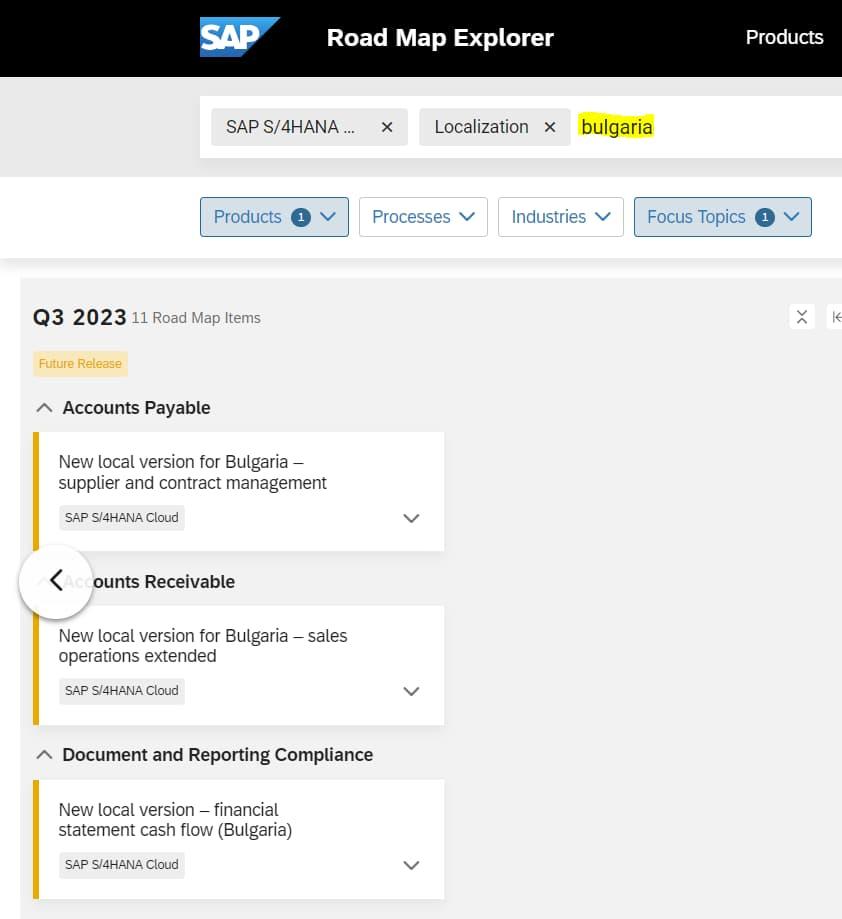Screen dimensions: 842x919
Task: Remove the Localization filter chip
Action: (x=549, y=127)
